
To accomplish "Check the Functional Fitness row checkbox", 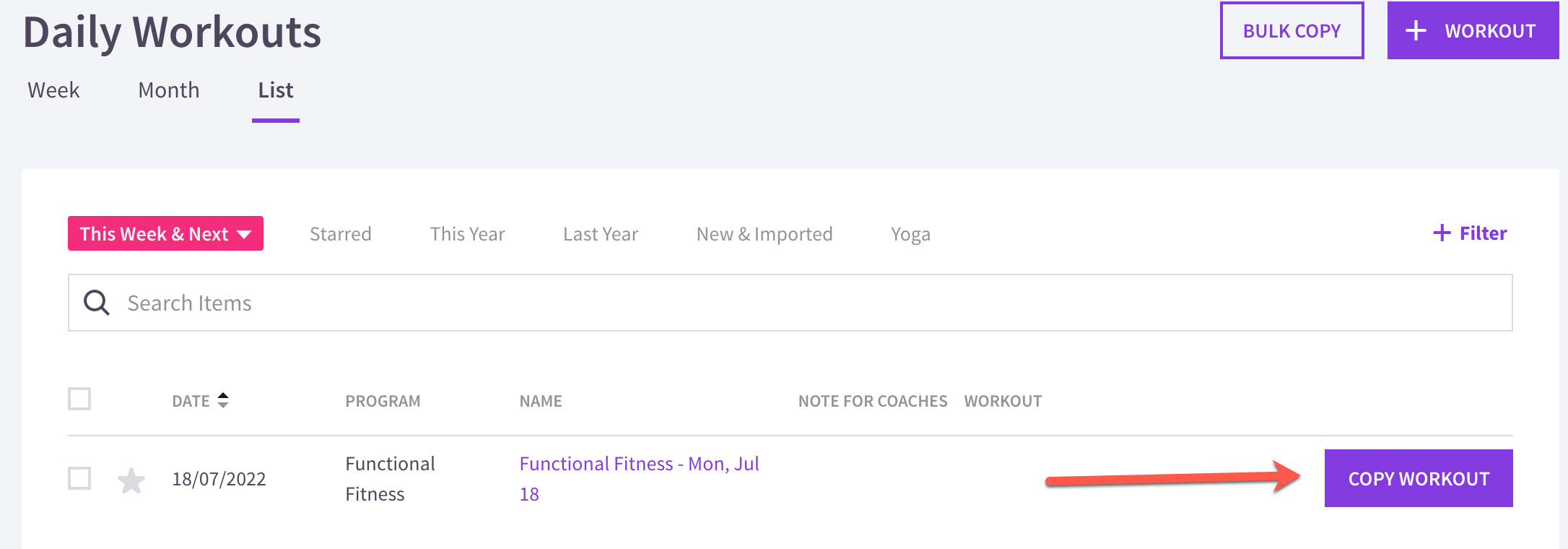I will click(x=79, y=478).
